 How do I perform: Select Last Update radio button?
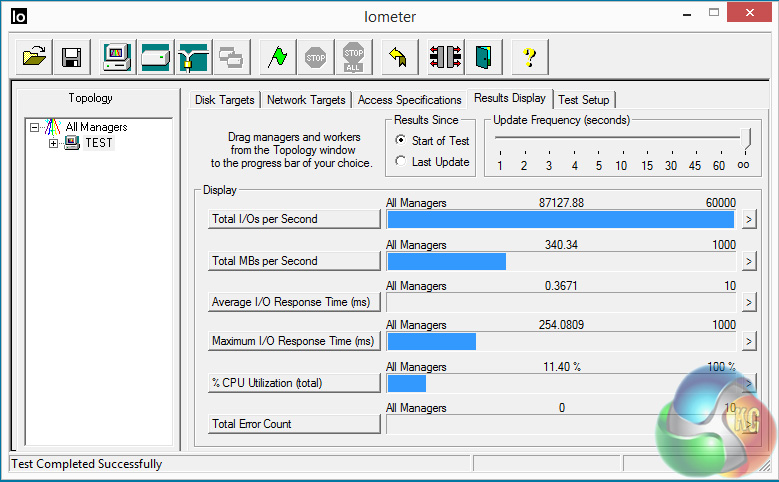[x=400, y=161]
